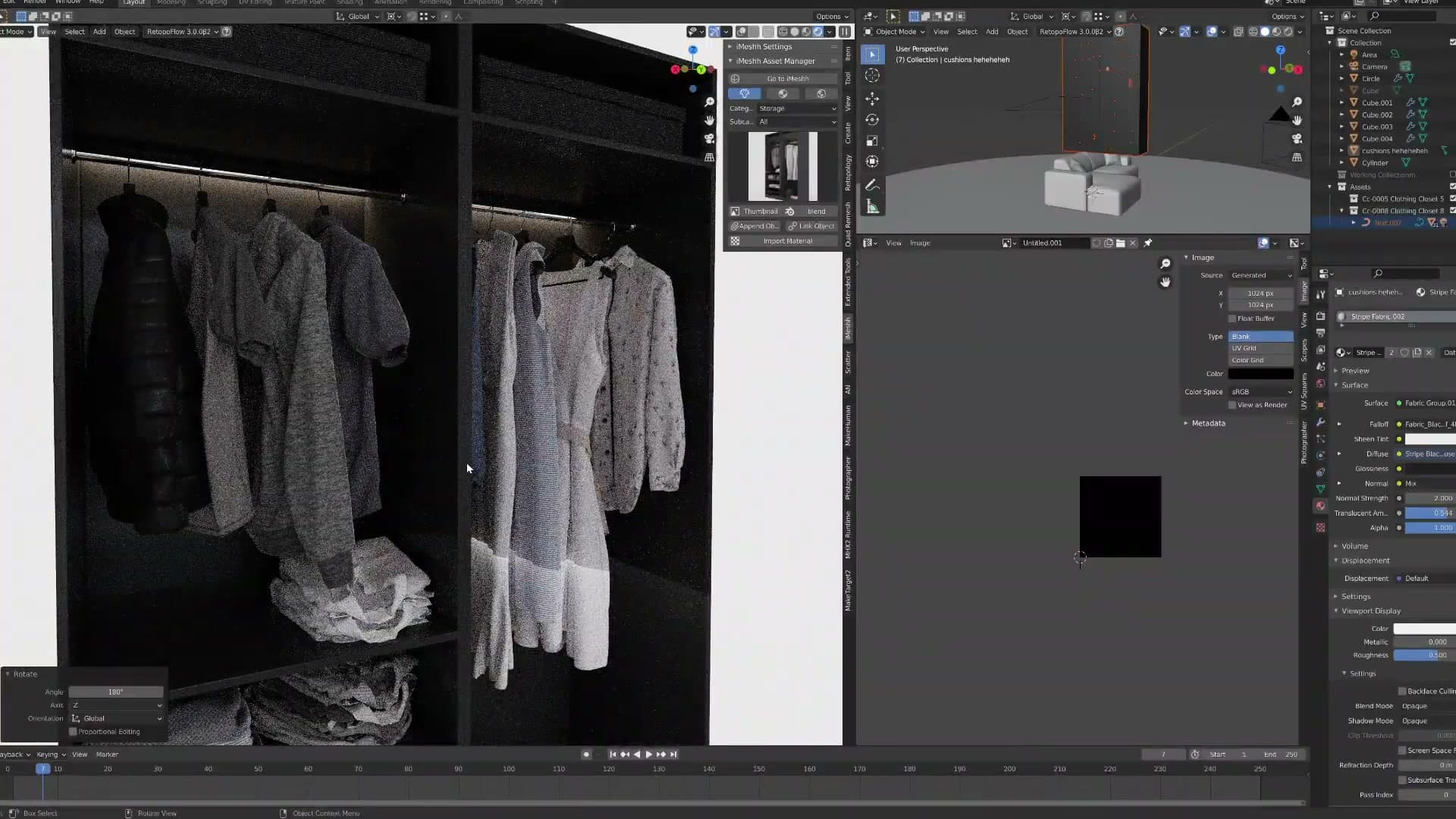The height and width of the screenshot is (819, 1456).
Task: Activate the Move tool in right viewport
Action: 872,99
